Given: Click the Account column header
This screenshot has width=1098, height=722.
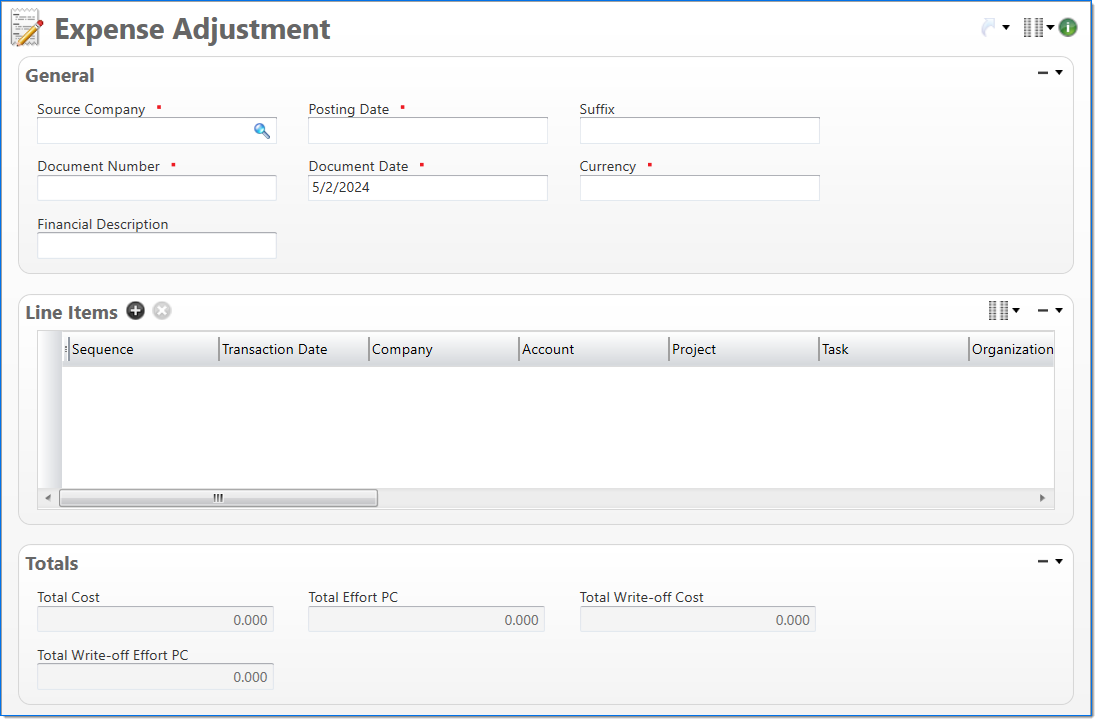Looking at the screenshot, I should [x=592, y=349].
